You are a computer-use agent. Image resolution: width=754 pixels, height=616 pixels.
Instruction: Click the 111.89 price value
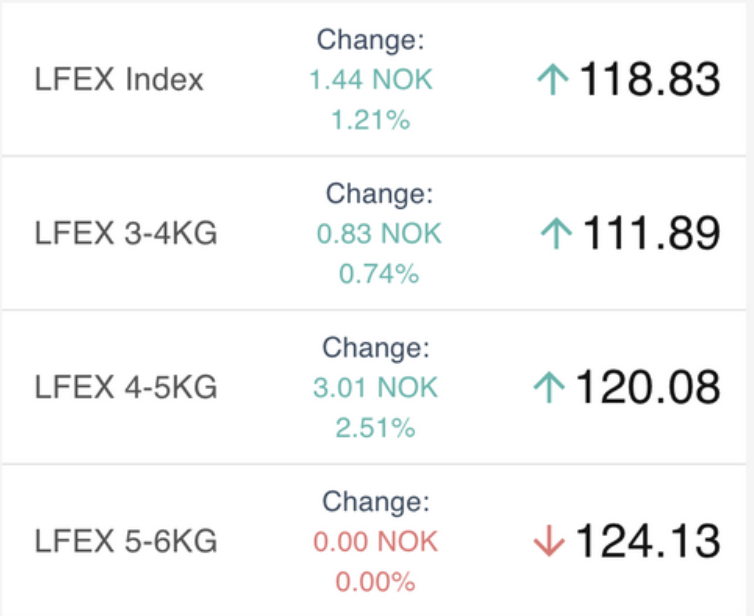[x=652, y=233]
